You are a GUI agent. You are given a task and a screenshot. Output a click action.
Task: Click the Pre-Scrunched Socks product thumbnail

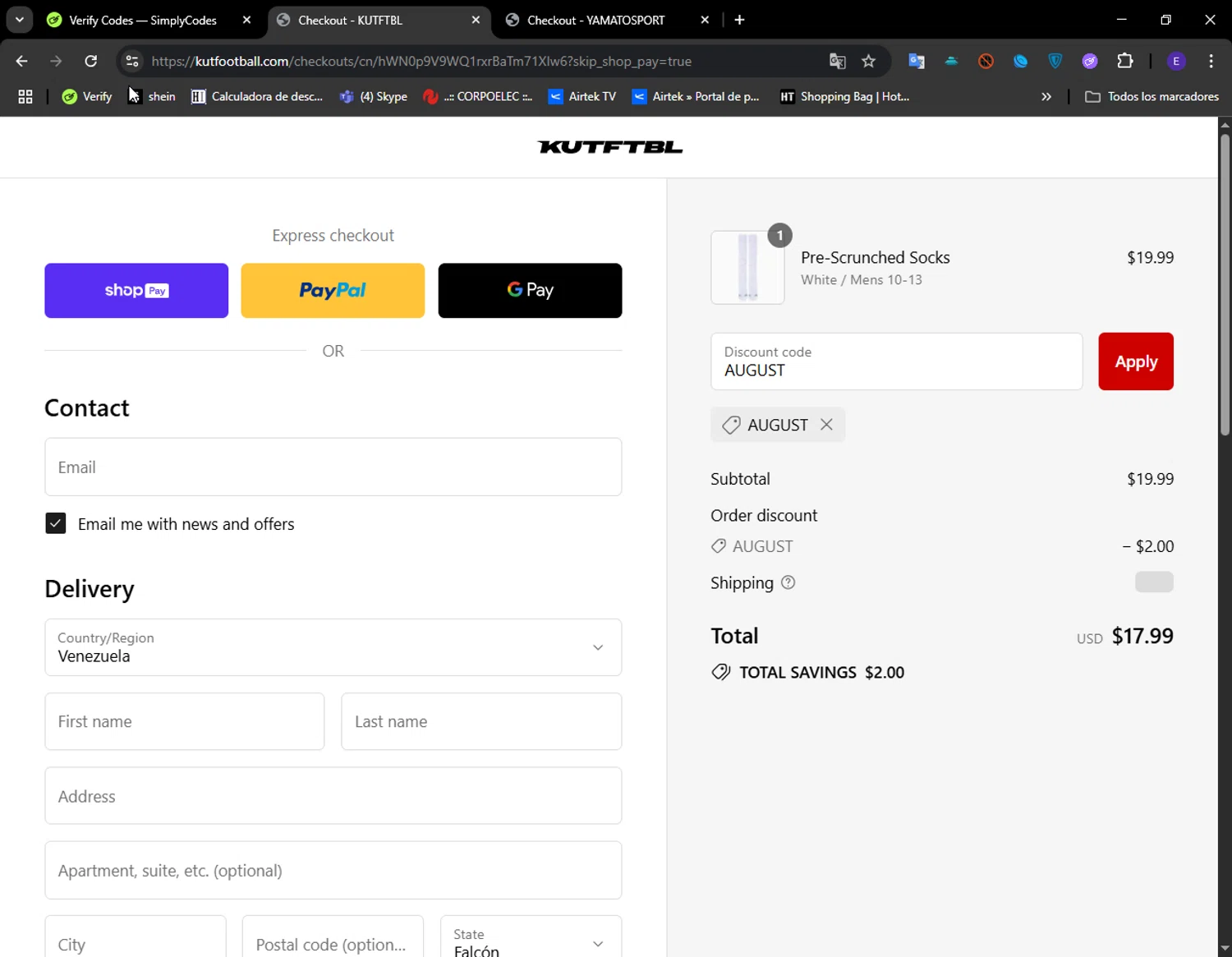coord(747,268)
